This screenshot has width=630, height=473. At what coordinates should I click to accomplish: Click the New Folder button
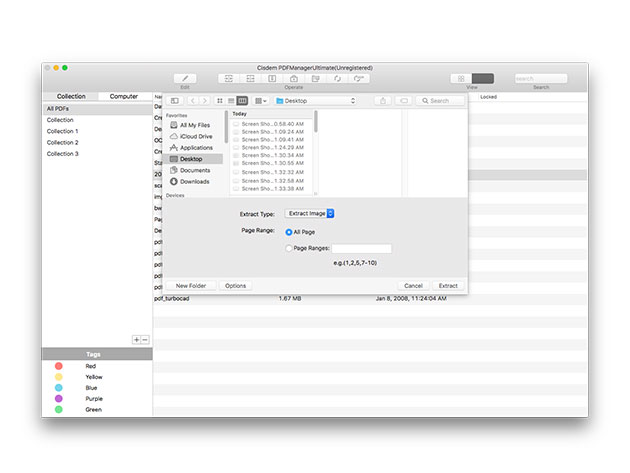[191, 286]
